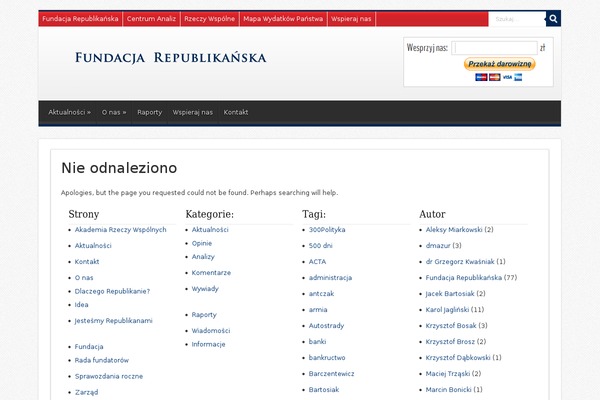The image size is (600, 400).
Task: Open Komentarze category link
Action: 211,273
